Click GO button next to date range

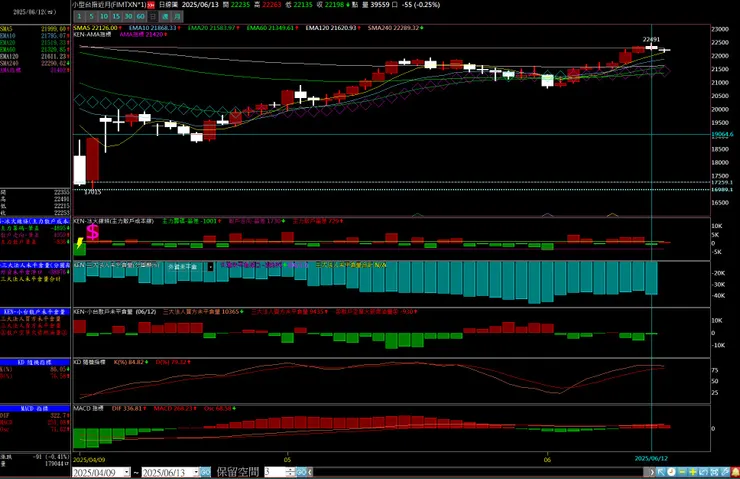point(205,472)
